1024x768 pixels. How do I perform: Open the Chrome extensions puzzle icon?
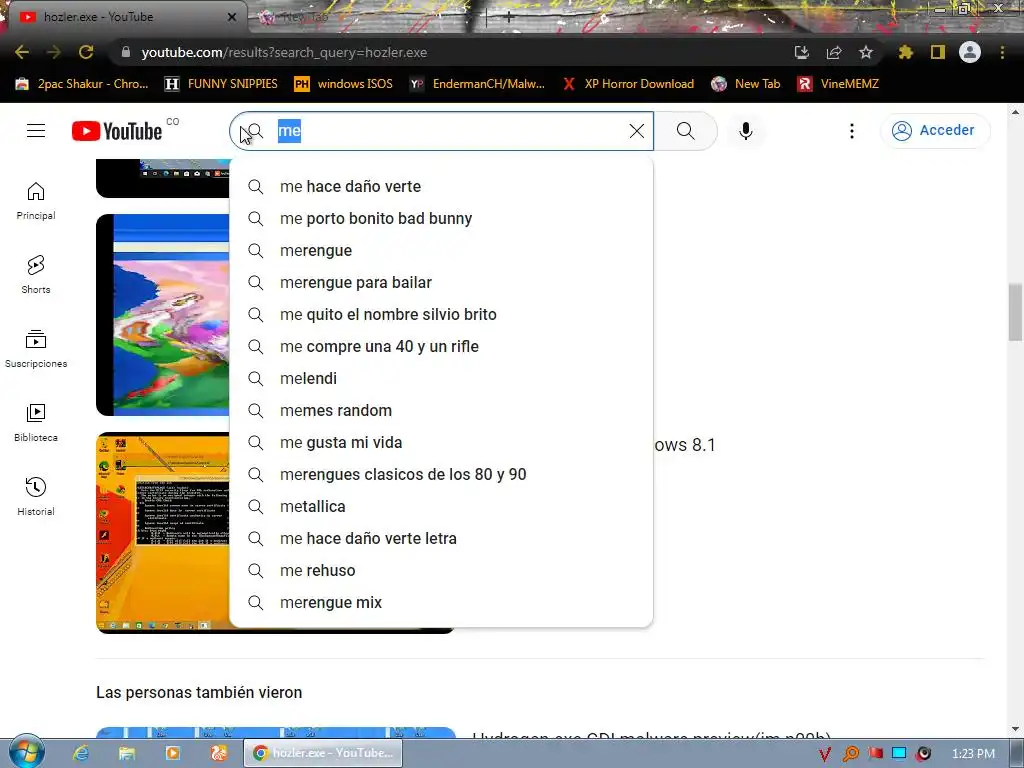905,52
